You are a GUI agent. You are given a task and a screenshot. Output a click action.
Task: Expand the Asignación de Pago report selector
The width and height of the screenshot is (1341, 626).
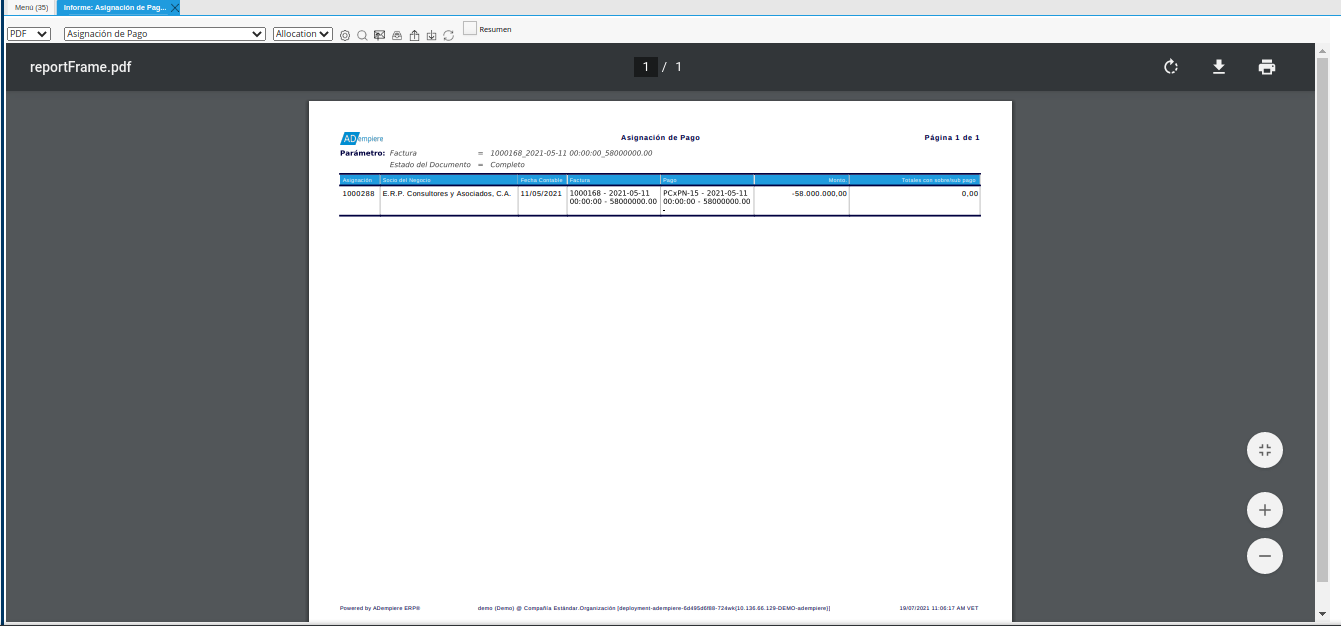click(x=163, y=33)
